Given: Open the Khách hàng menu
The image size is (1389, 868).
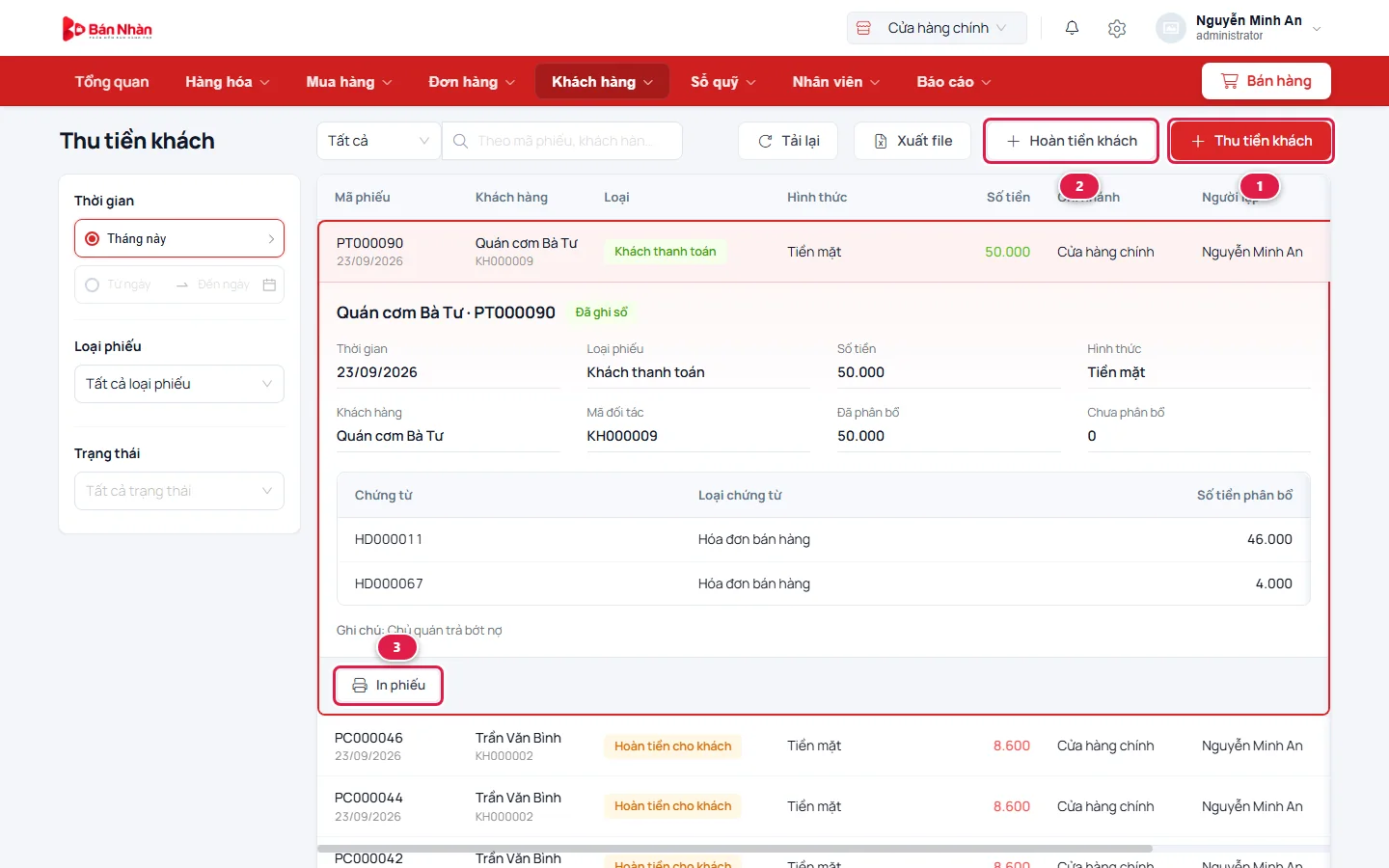Looking at the screenshot, I should [x=602, y=82].
